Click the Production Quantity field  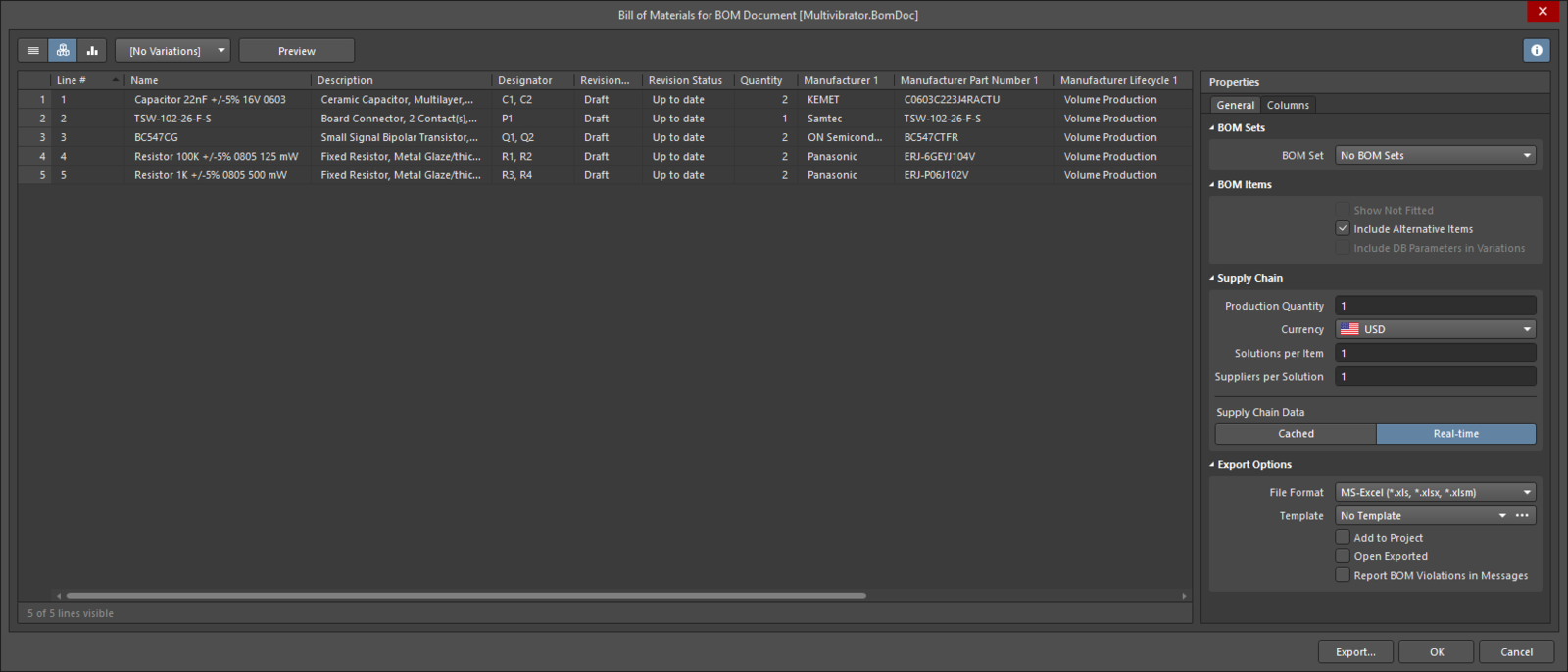tap(1435, 306)
